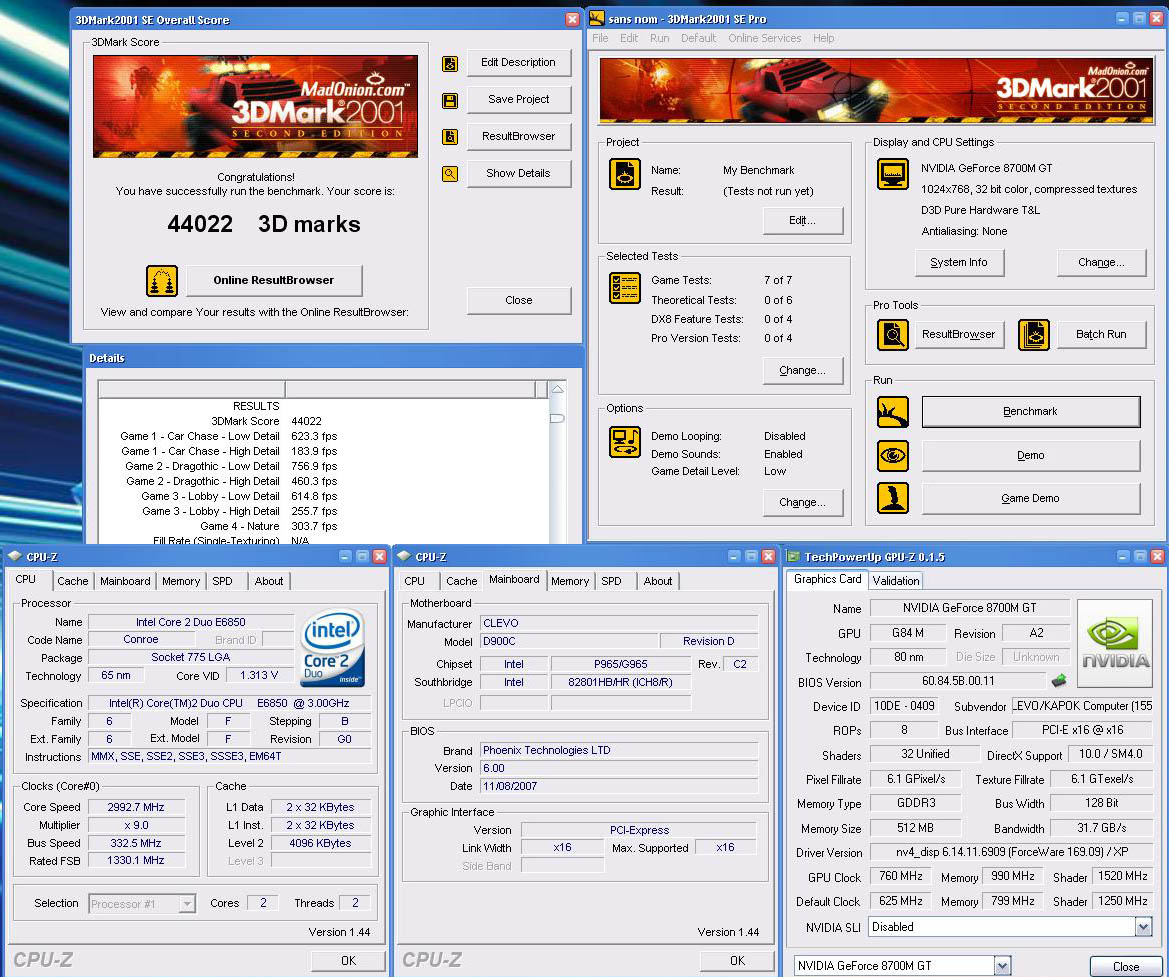This screenshot has width=1169, height=977.
Task: Switch to Mainboard tab in left CPU-Z
Action: point(125,581)
